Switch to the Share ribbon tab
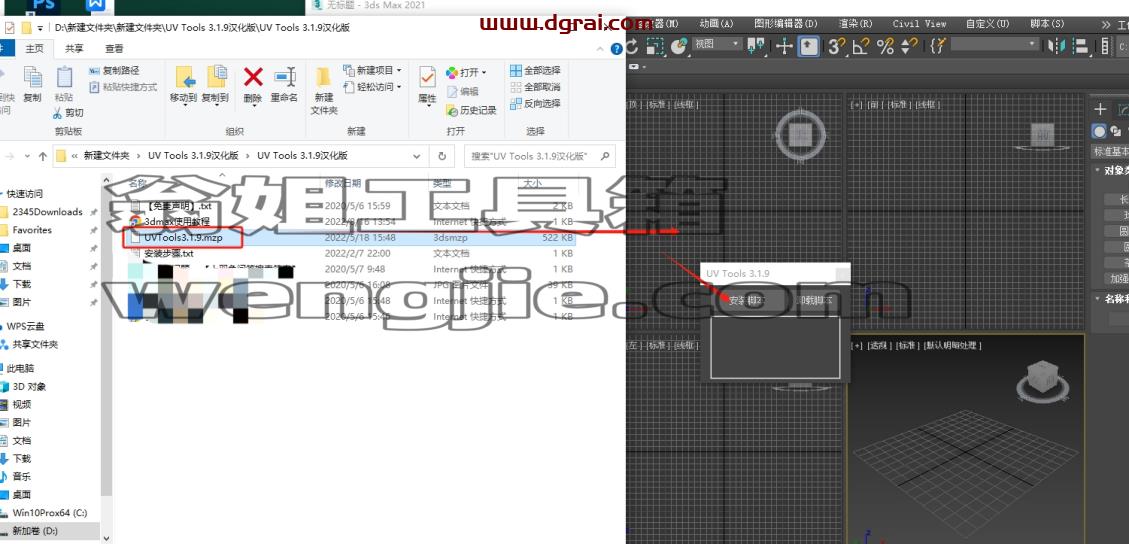This screenshot has width=1129, height=544. [74, 49]
